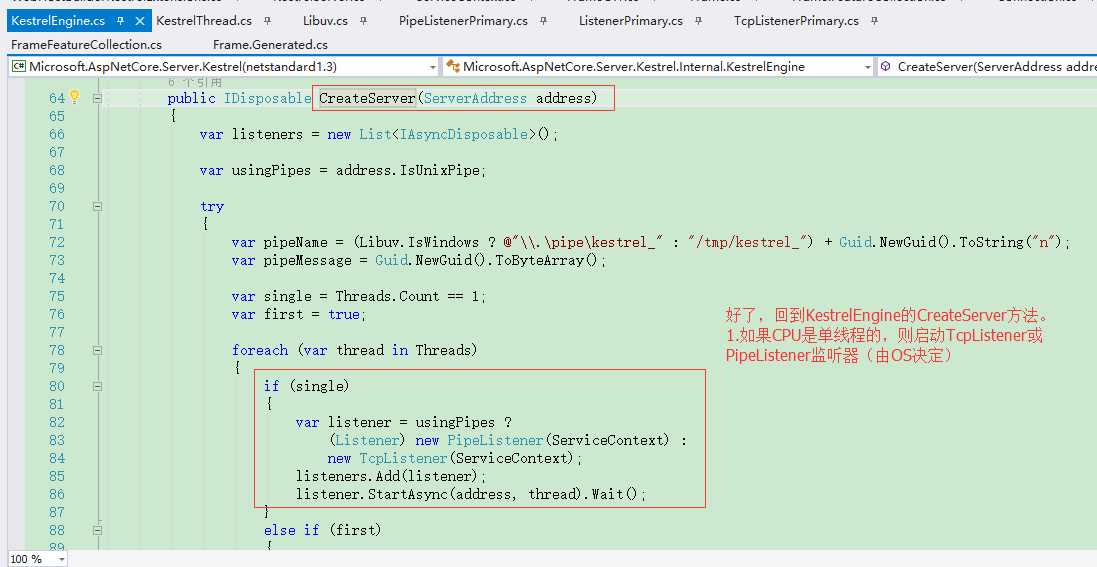Screen dimensions: 1097x567
Task: Open the member dropdown showing CreateServer
Action: point(986,66)
